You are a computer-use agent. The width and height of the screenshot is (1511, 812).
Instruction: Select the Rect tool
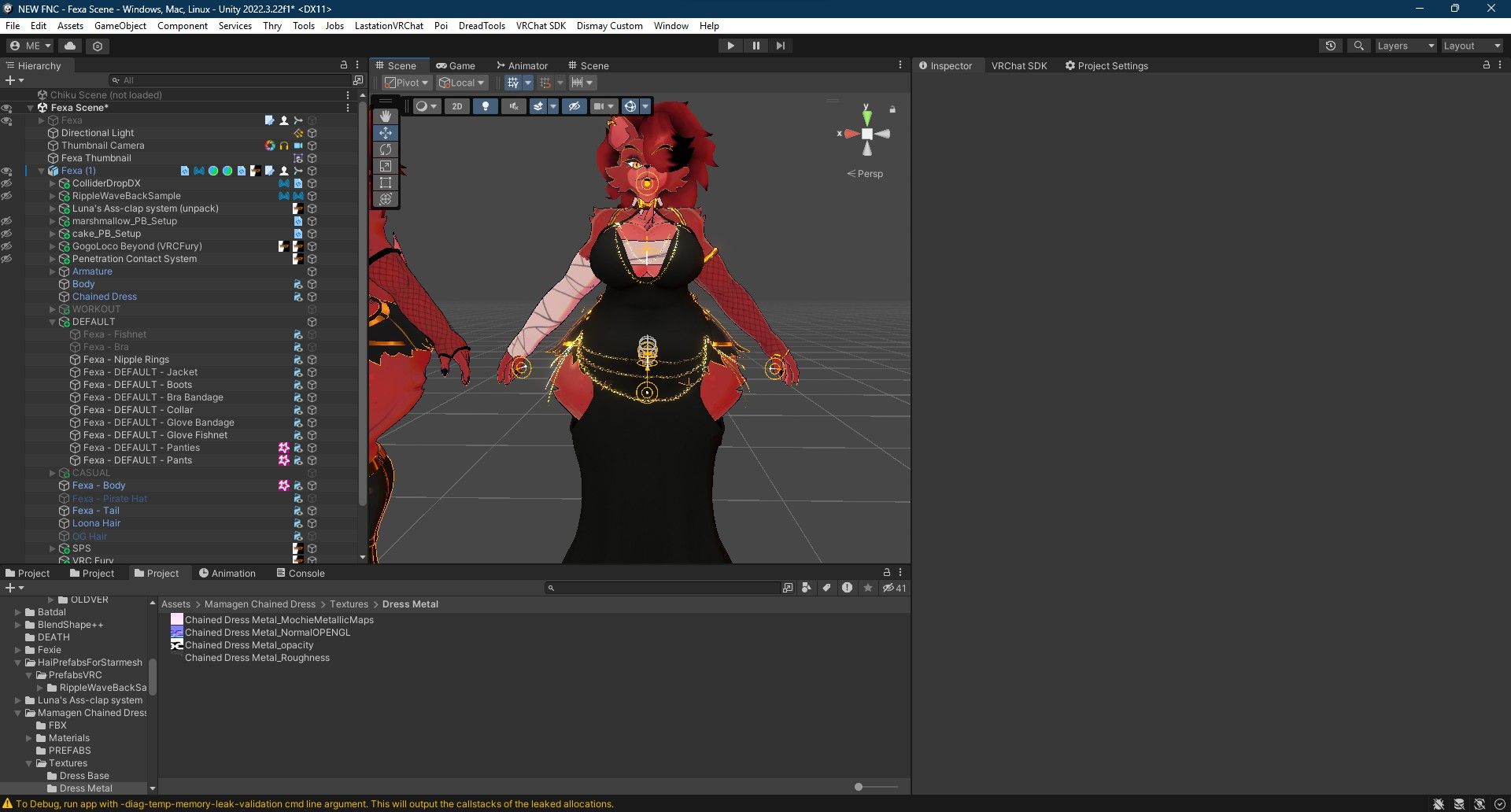click(386, 183)
